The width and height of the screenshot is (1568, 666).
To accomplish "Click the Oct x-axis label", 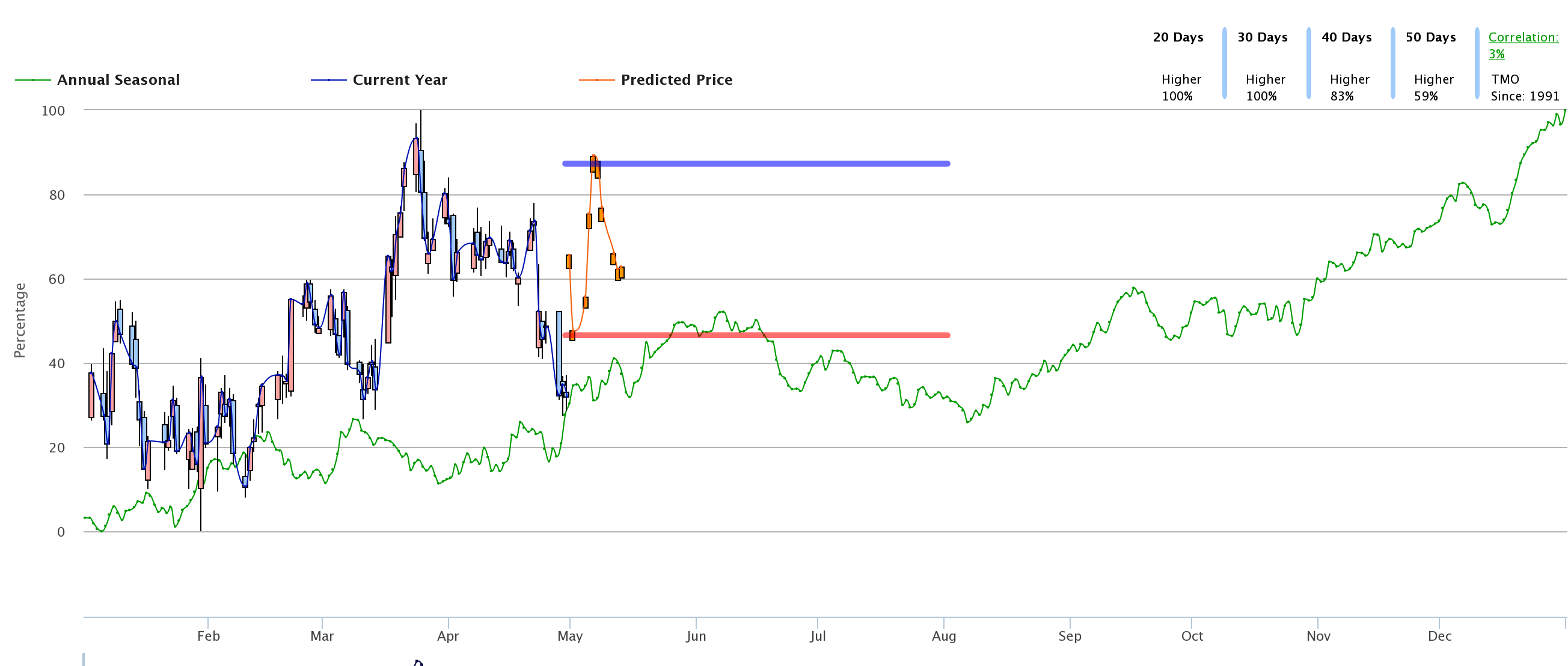I will click(1192, 636).
